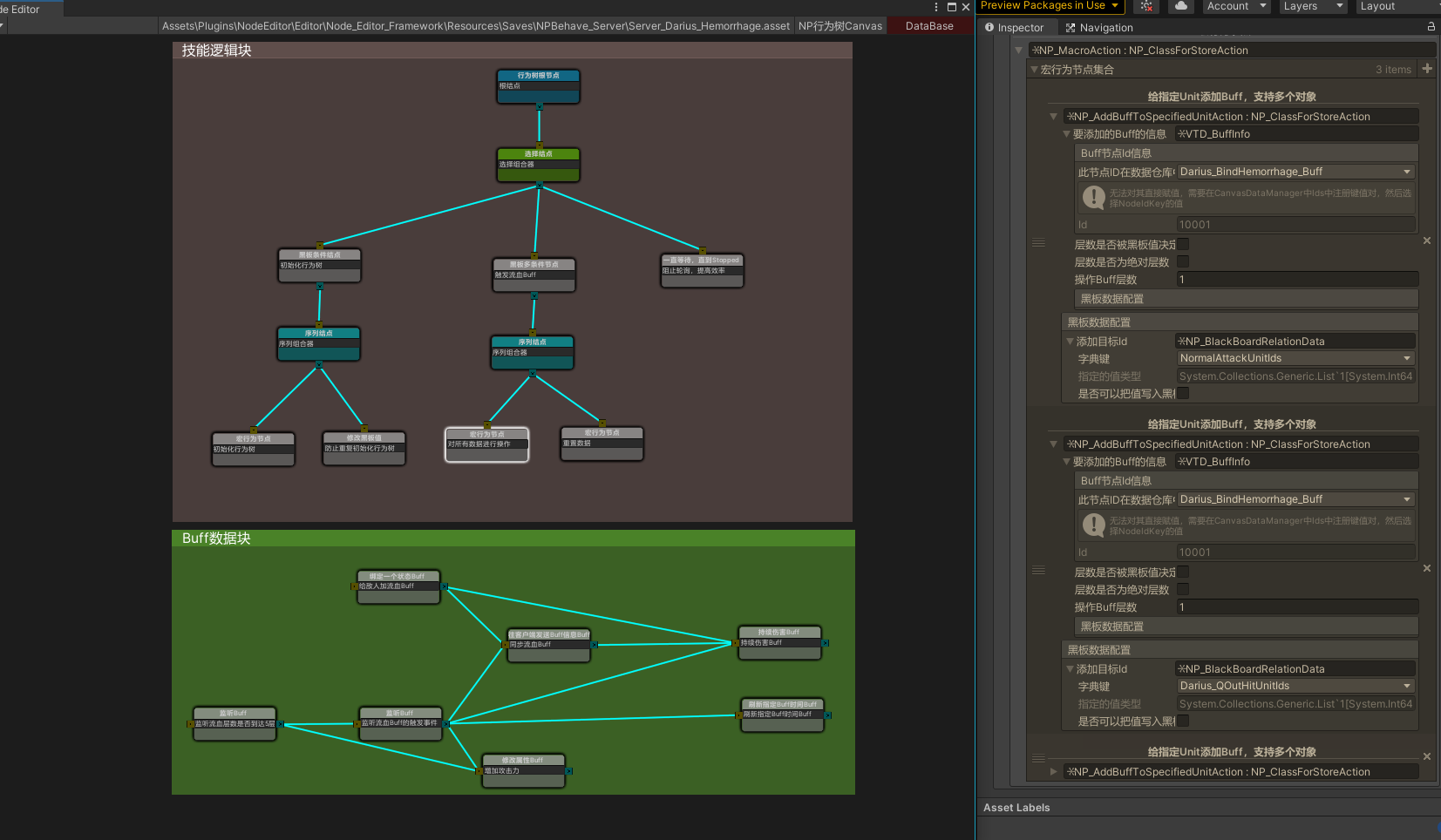1441x840 pixels.
Task: Open the NormalAttackUnitIds dictionary key dropdown
Action: click(x=1295, y=358)
